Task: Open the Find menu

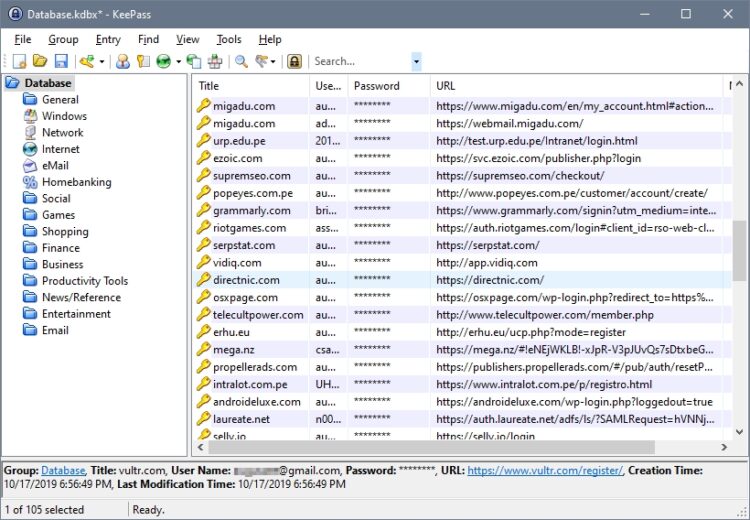Action: (148, 39)
